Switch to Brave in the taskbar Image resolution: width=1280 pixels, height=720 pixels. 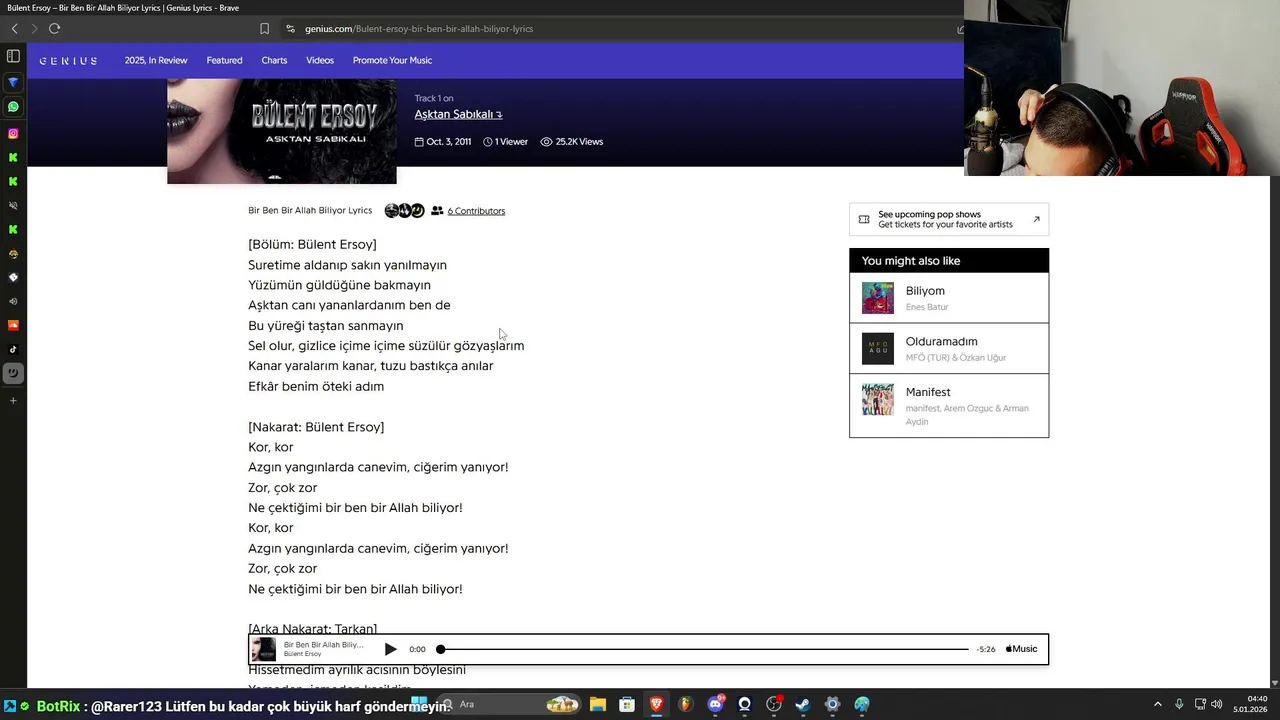pos(656,704)
